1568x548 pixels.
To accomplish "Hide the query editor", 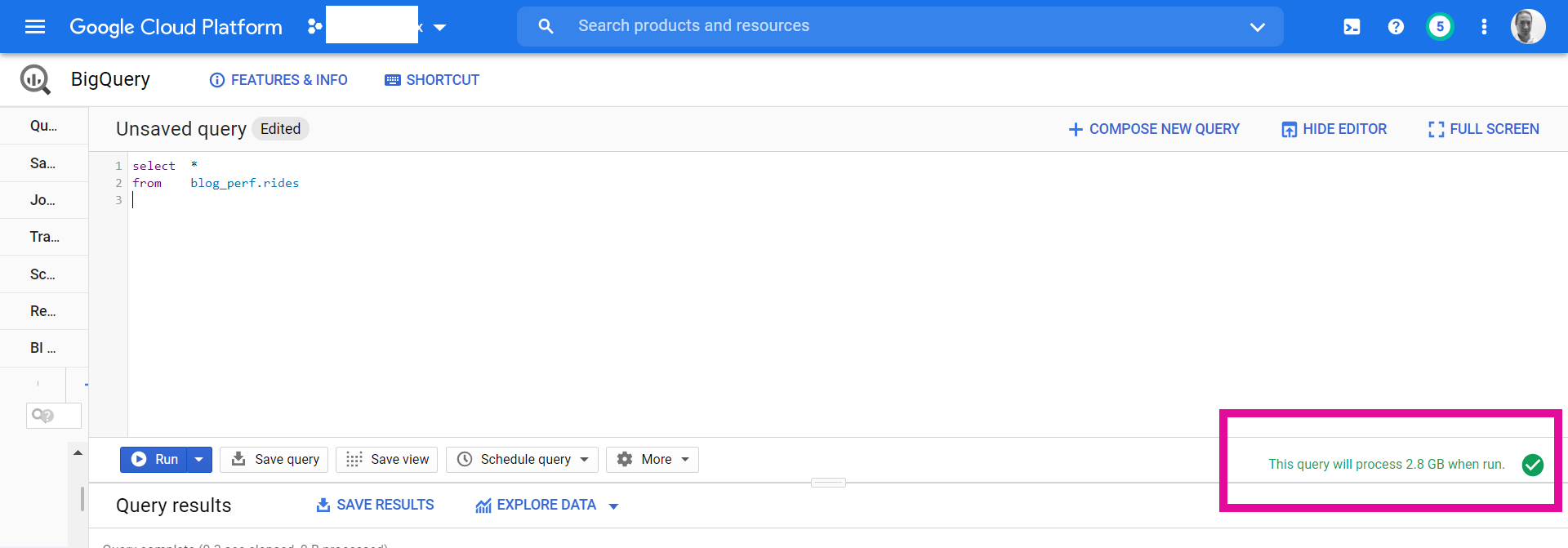I will coord(1334,129).
